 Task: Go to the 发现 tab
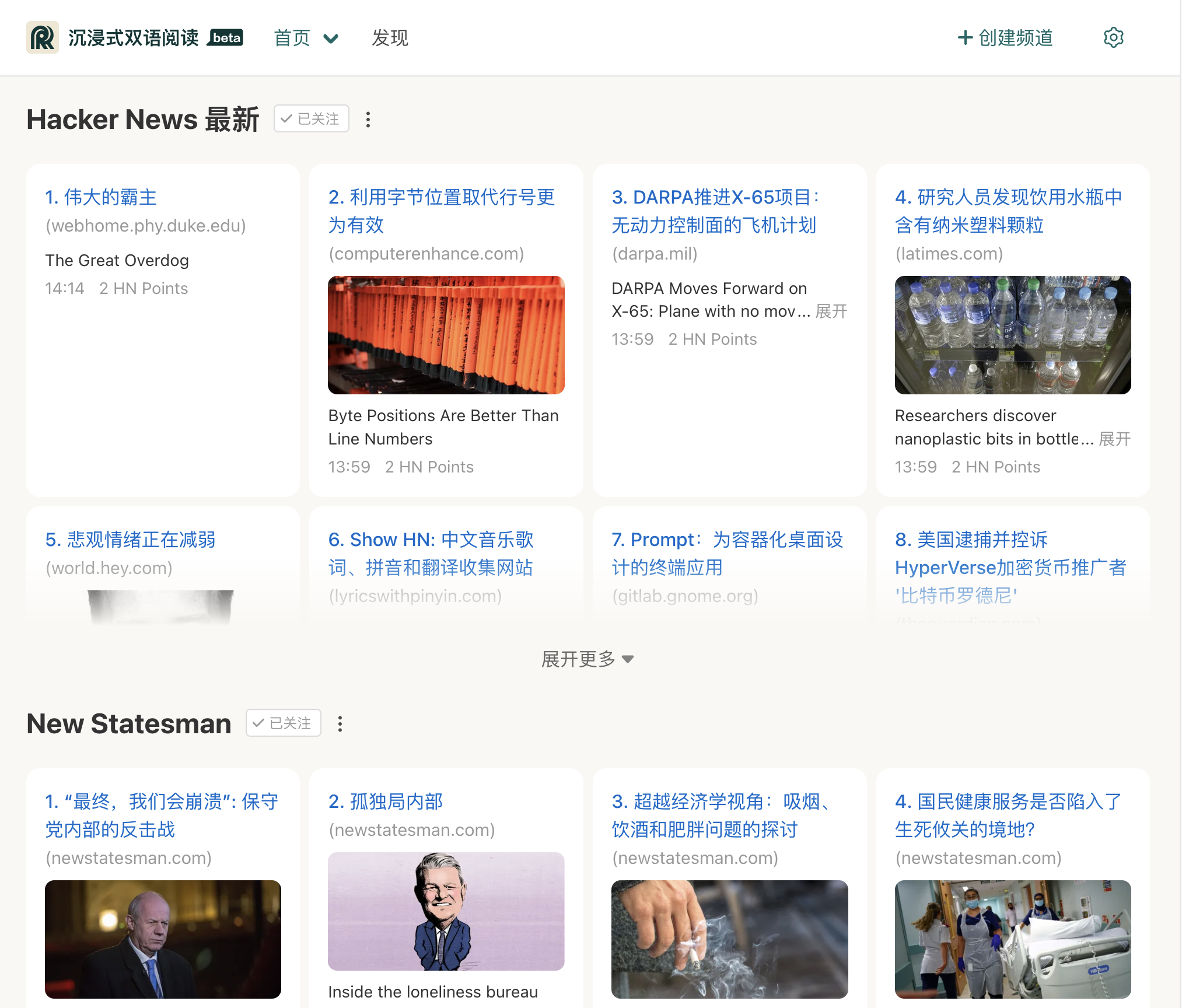coord(390,38)
